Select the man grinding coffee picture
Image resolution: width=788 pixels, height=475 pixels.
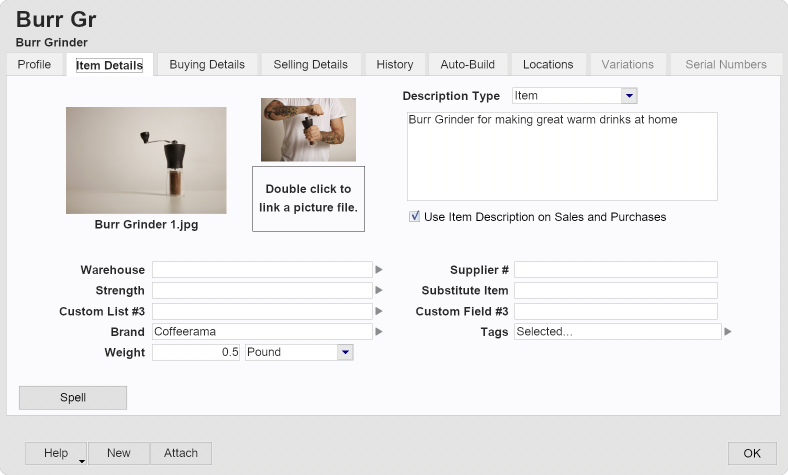(x=309, y=130)
